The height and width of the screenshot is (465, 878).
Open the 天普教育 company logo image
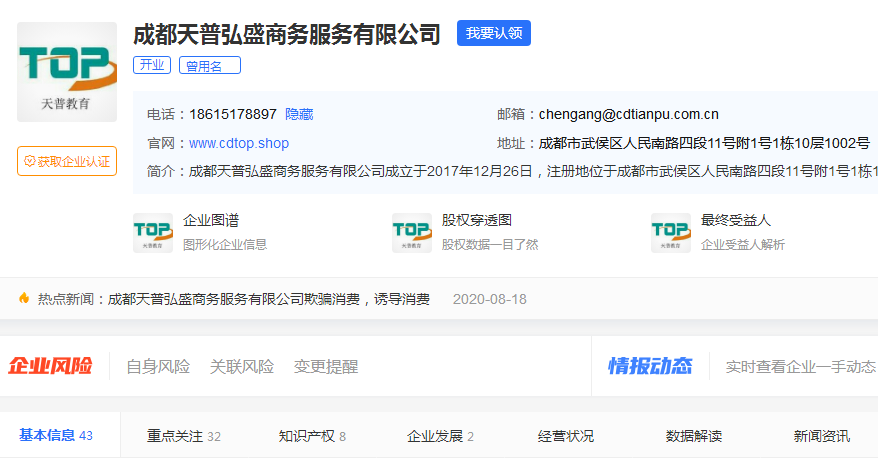pos(67,72)
